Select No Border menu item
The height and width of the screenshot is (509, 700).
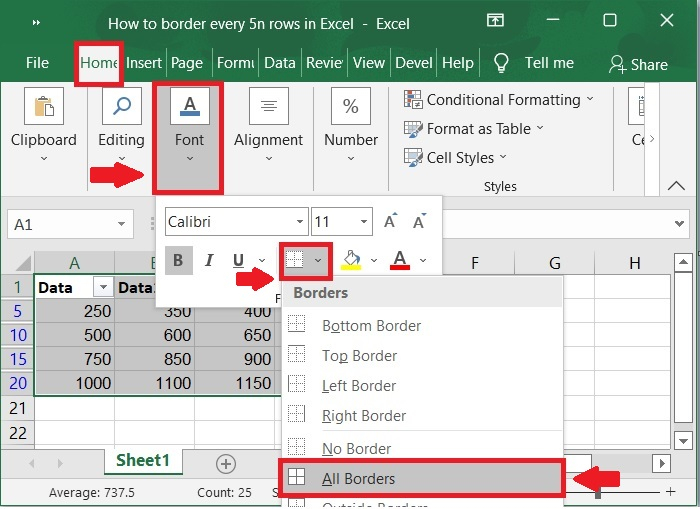pyautogui.click(x=422, y=448)
